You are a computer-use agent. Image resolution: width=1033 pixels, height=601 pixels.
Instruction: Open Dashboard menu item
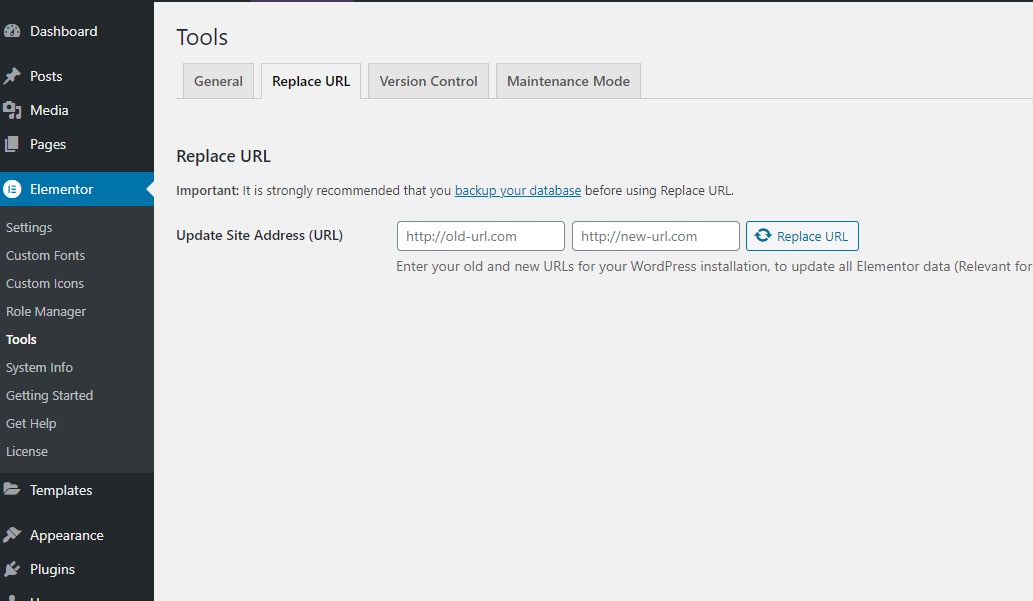(76, 31)
